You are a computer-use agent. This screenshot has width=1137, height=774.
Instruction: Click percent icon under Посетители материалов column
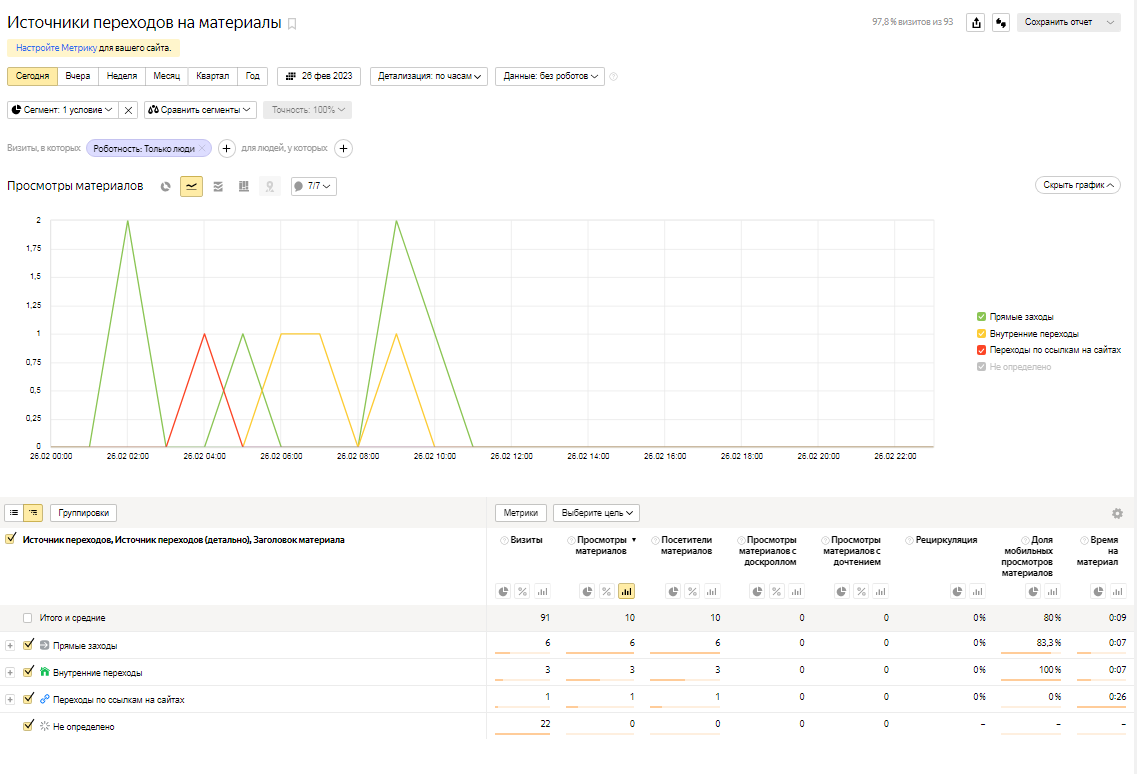tap(692, 592)
